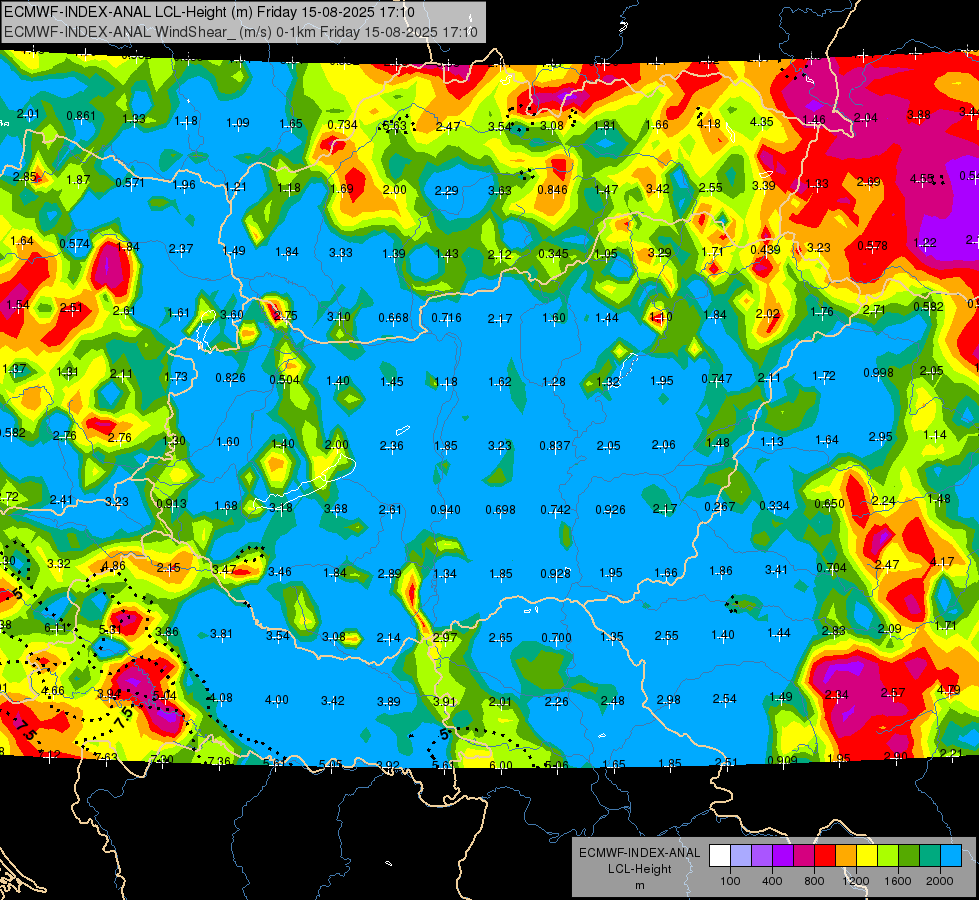Click the wind shear value 7.63
979x900 pixels.
point(106,757)
